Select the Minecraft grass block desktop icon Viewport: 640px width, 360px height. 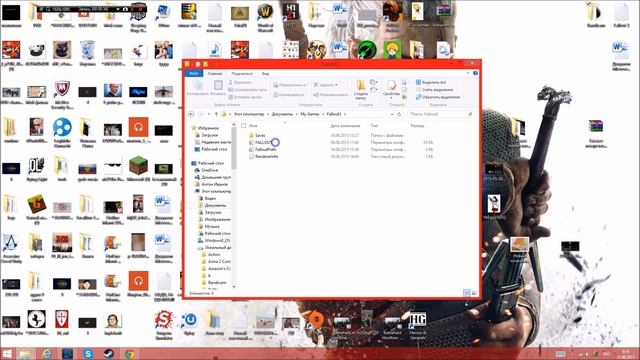click(138, 169)
